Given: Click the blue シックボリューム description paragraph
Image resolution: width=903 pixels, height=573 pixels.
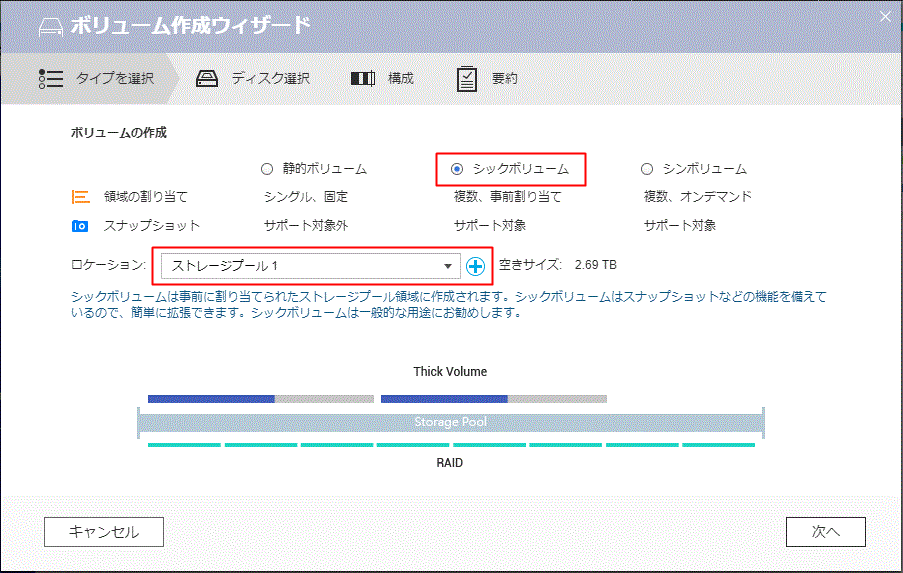Looking at the screenshot, I should tap(449, 305).
